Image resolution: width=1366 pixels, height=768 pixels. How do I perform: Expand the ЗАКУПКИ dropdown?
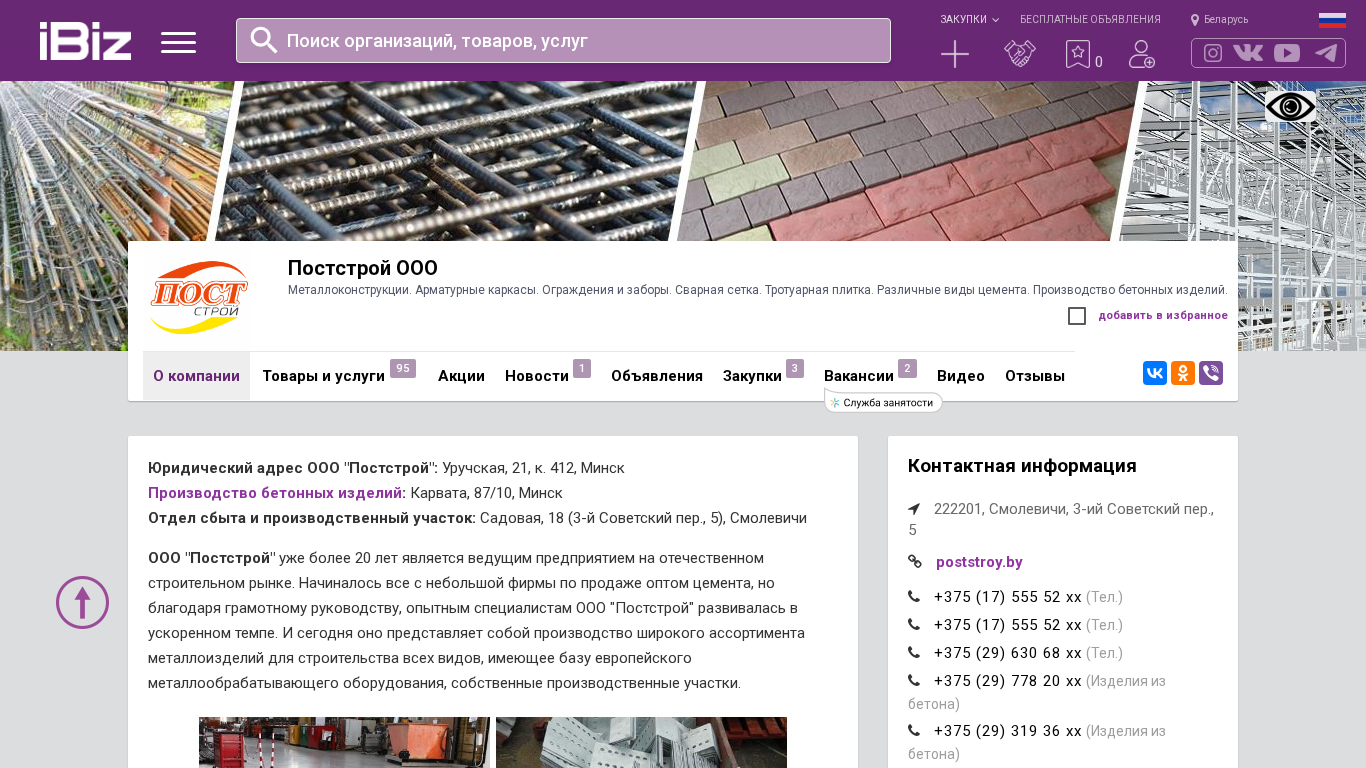point(968,20)
